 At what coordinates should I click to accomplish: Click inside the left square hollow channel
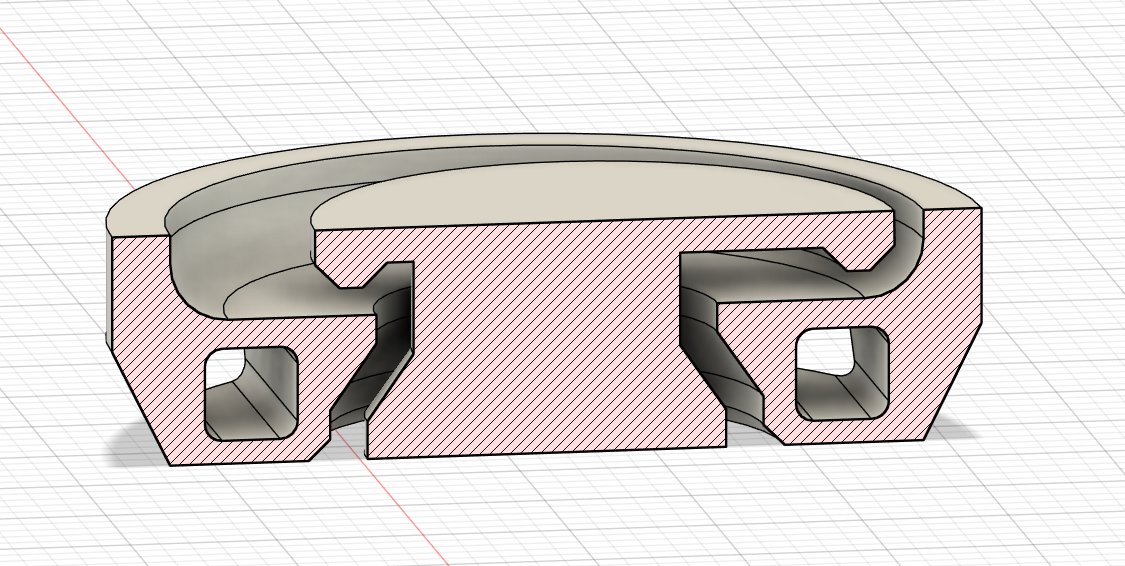click(x=250, y=395)
